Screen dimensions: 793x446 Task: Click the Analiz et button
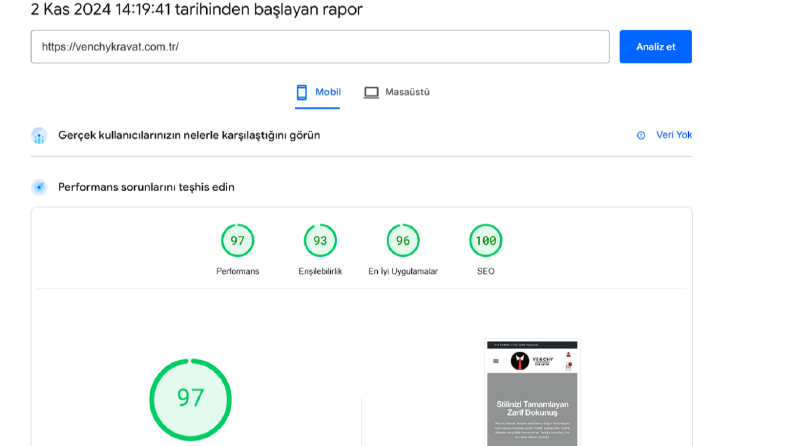[x=655, y=47]
